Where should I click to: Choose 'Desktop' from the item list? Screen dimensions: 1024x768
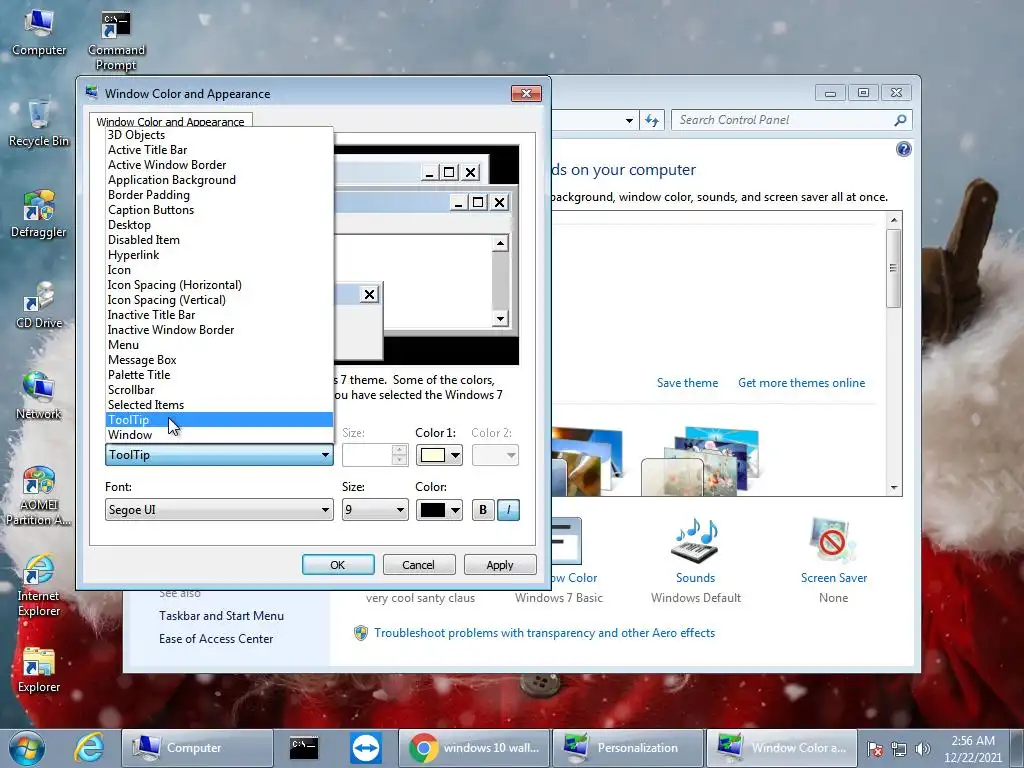[219, 225]
